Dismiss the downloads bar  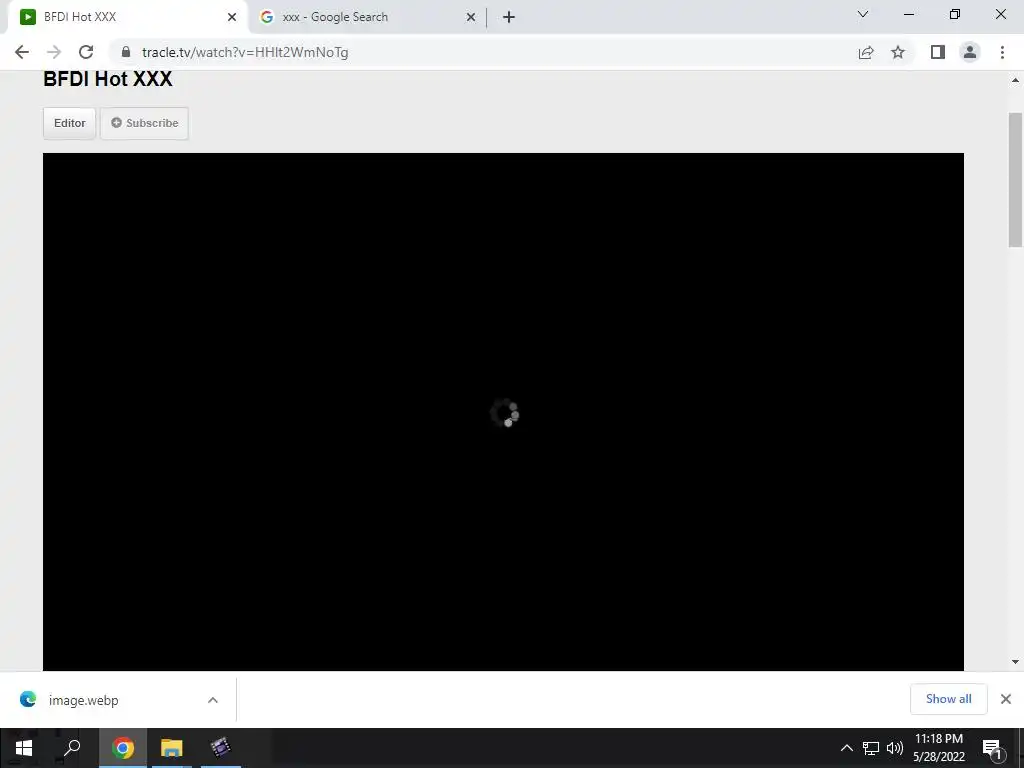[1006, 699]
